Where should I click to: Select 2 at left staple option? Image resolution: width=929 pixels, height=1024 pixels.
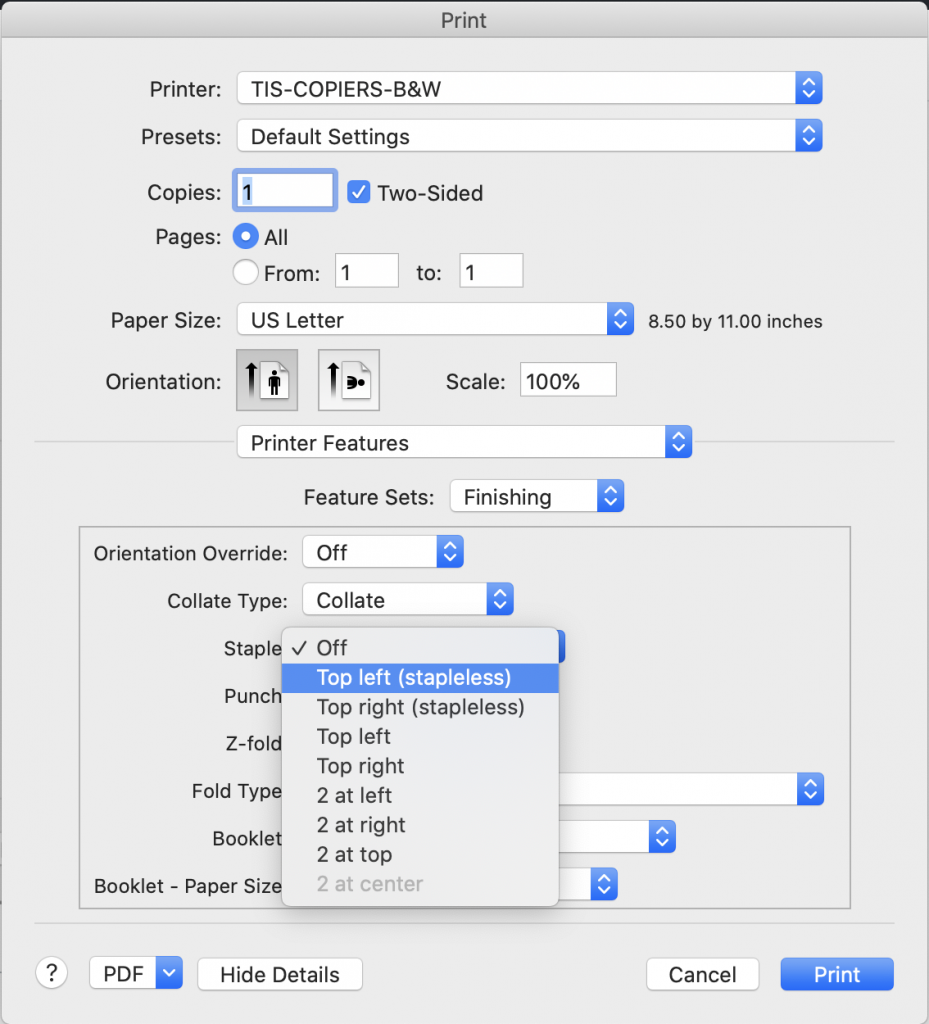click(x=354, y=796)
